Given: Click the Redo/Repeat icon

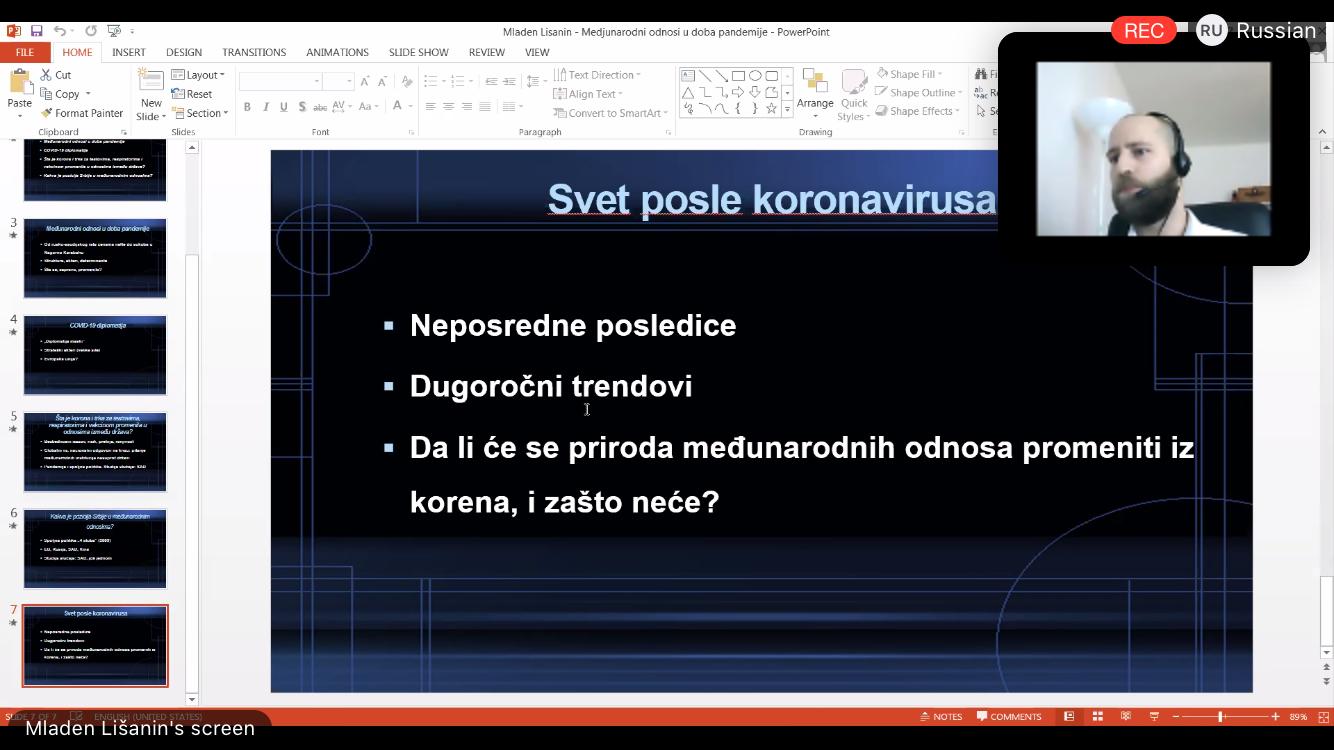Looking at the screenshot, I should coord(91,31).
